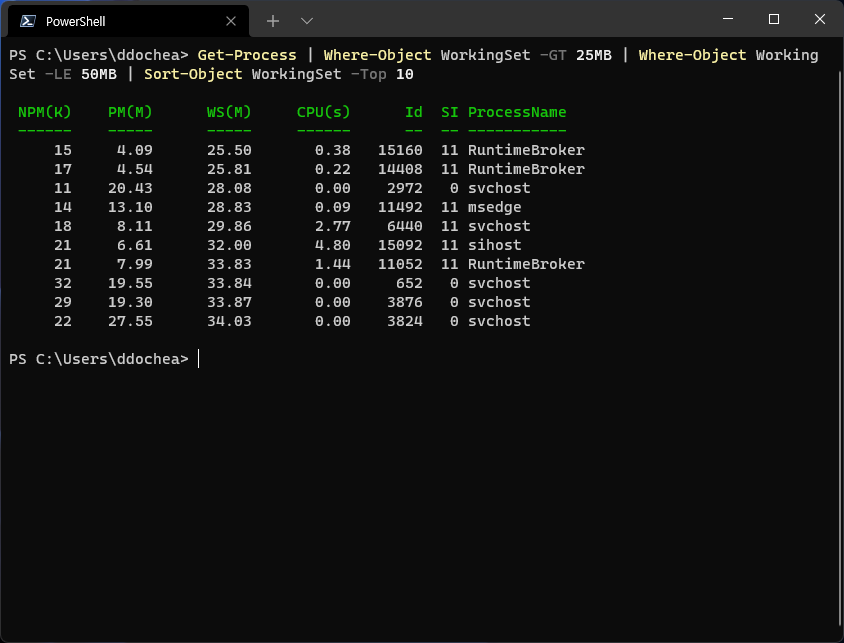
Task: Click Sort-Object in the command
Action: pos(193,74)
